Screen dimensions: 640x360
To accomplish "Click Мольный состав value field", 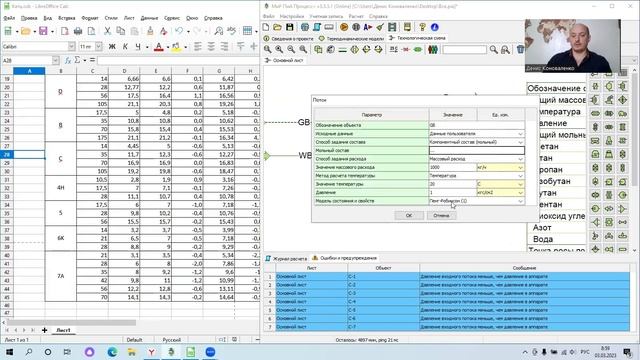I will 477,151.
